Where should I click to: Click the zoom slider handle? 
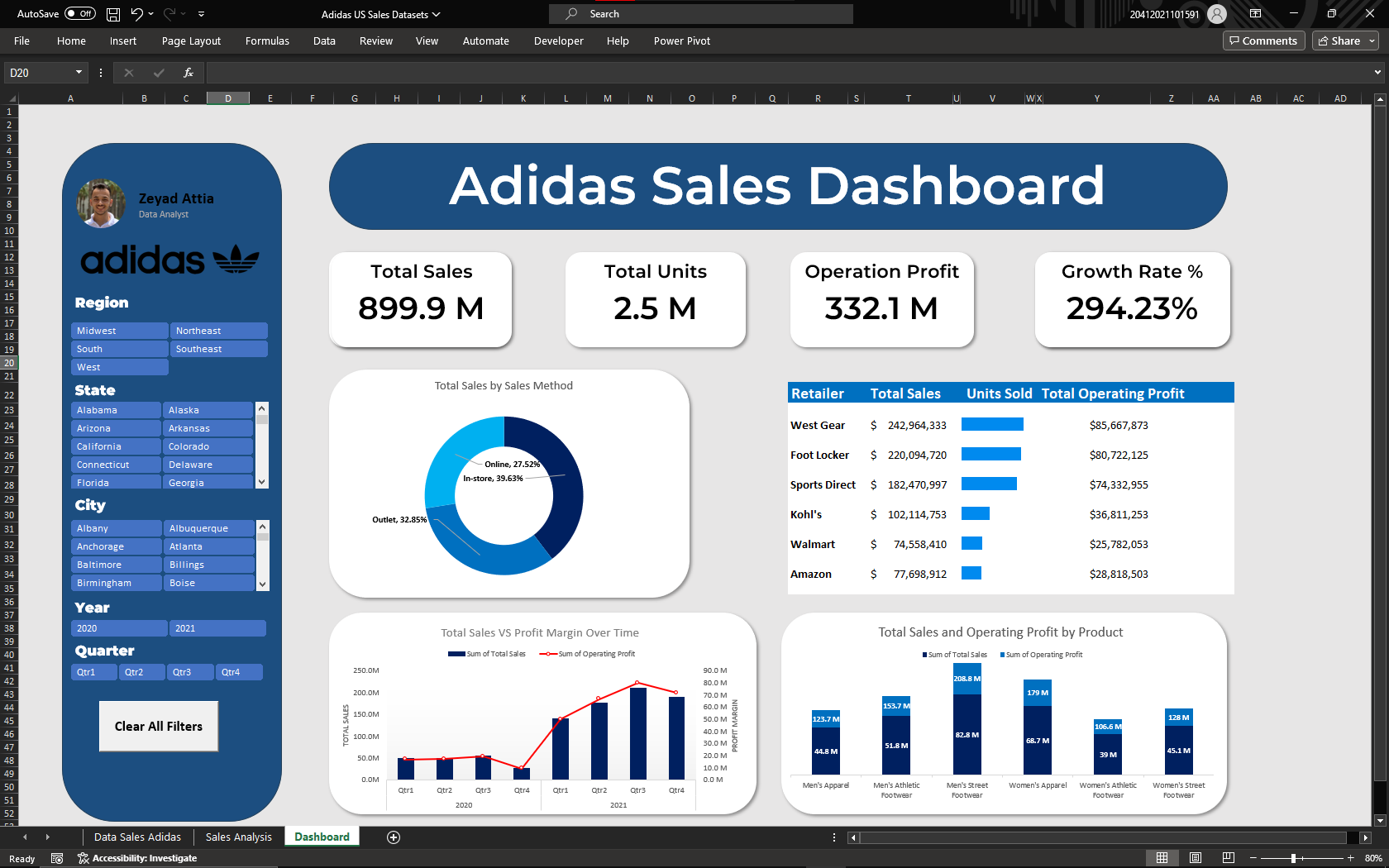(x=1293, y=858)
